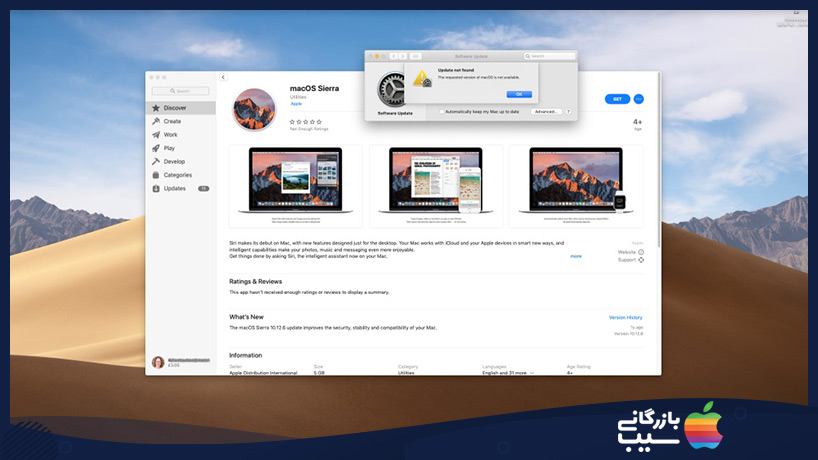
Task: Enable Automatically keep my Mac up to date
Action: pyautogui.click(x=442, y=112)
